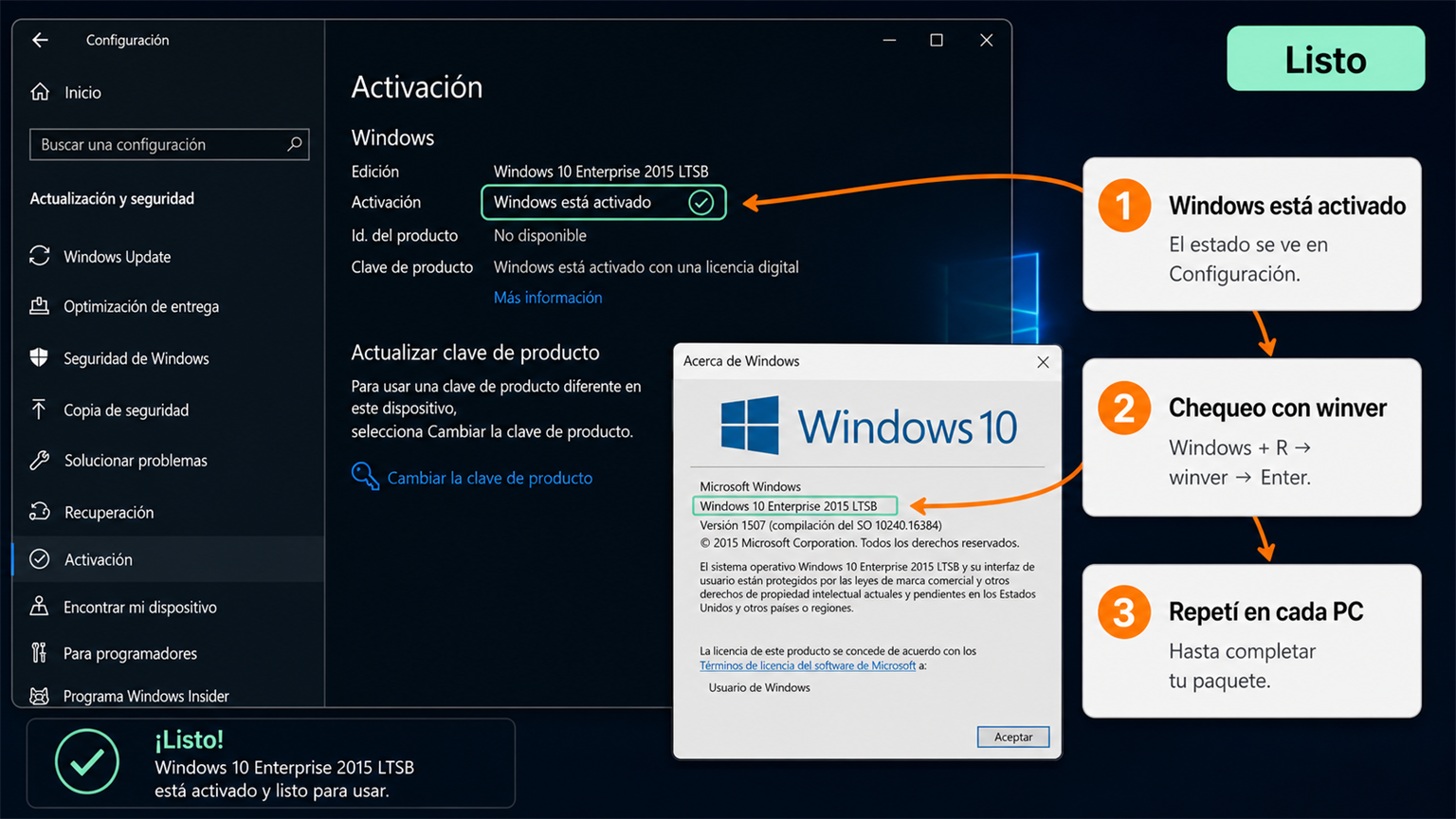This screenshot has height=819, width=1456.
Task: Open the Inicio home icon
Action: pos(40,92)
